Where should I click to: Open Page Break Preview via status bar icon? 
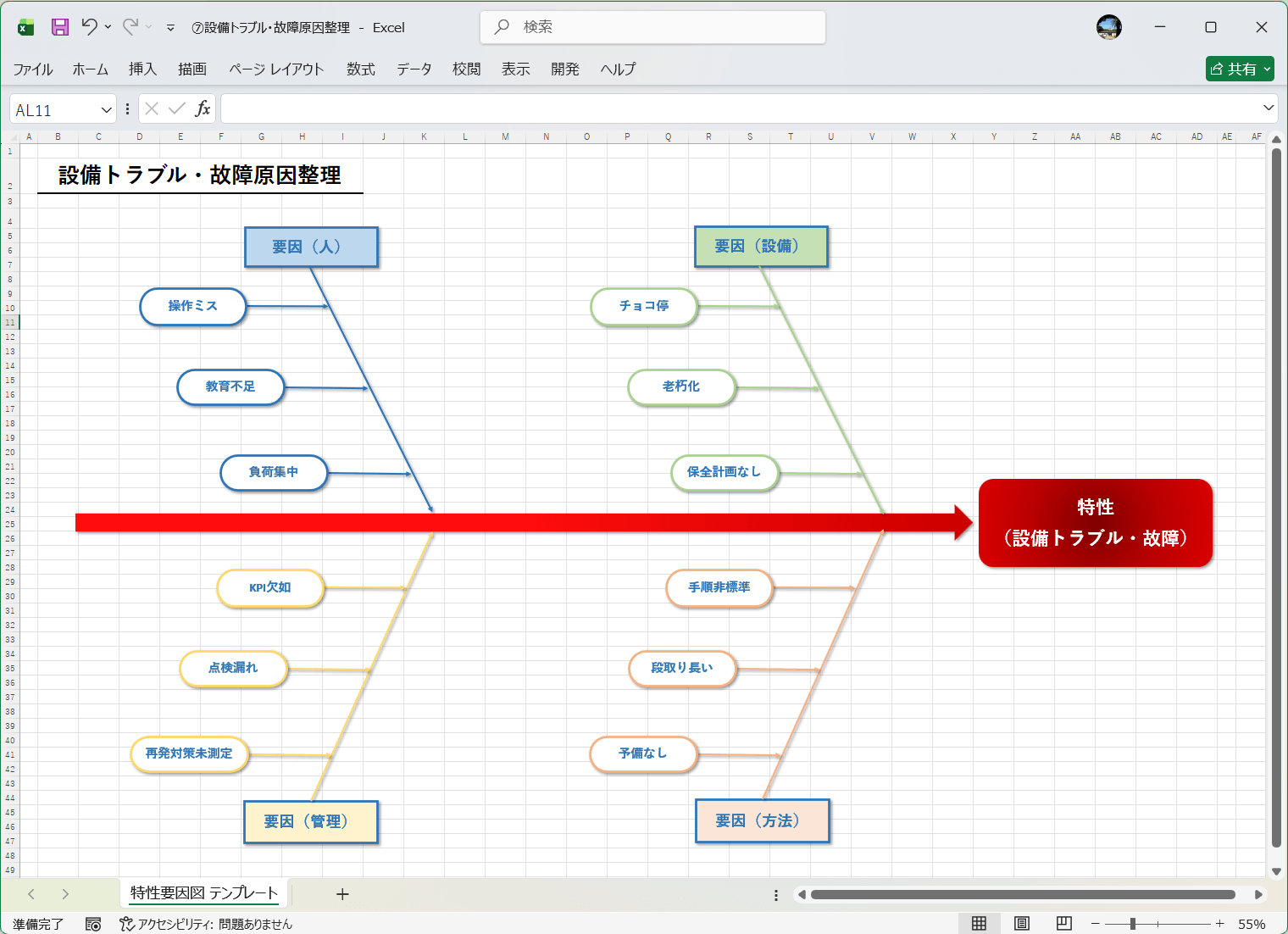[1063, 923]
